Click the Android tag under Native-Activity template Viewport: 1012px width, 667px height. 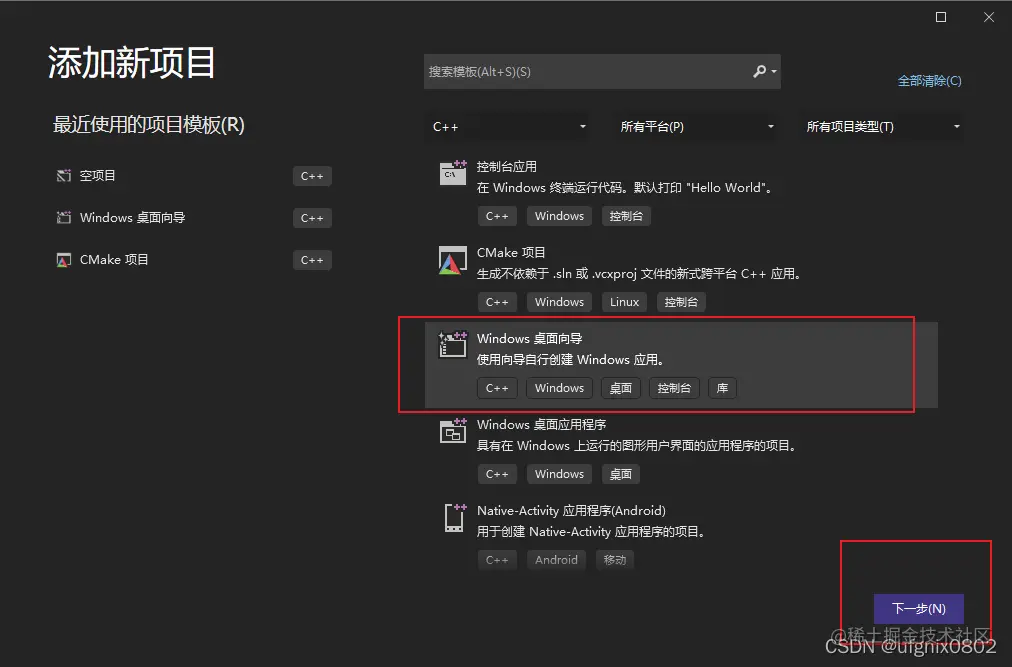point(556,560)
